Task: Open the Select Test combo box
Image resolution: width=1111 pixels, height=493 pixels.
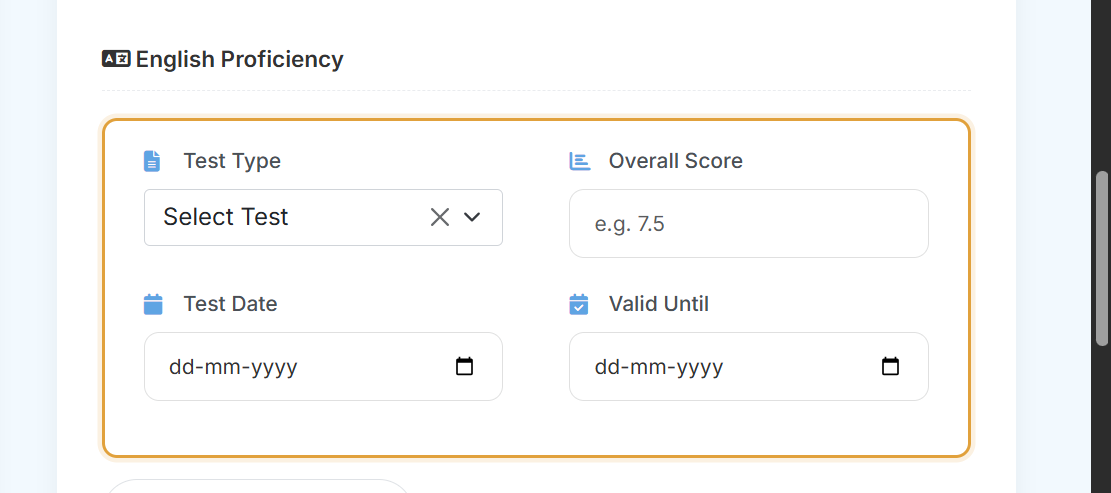Action: [323, 217]
